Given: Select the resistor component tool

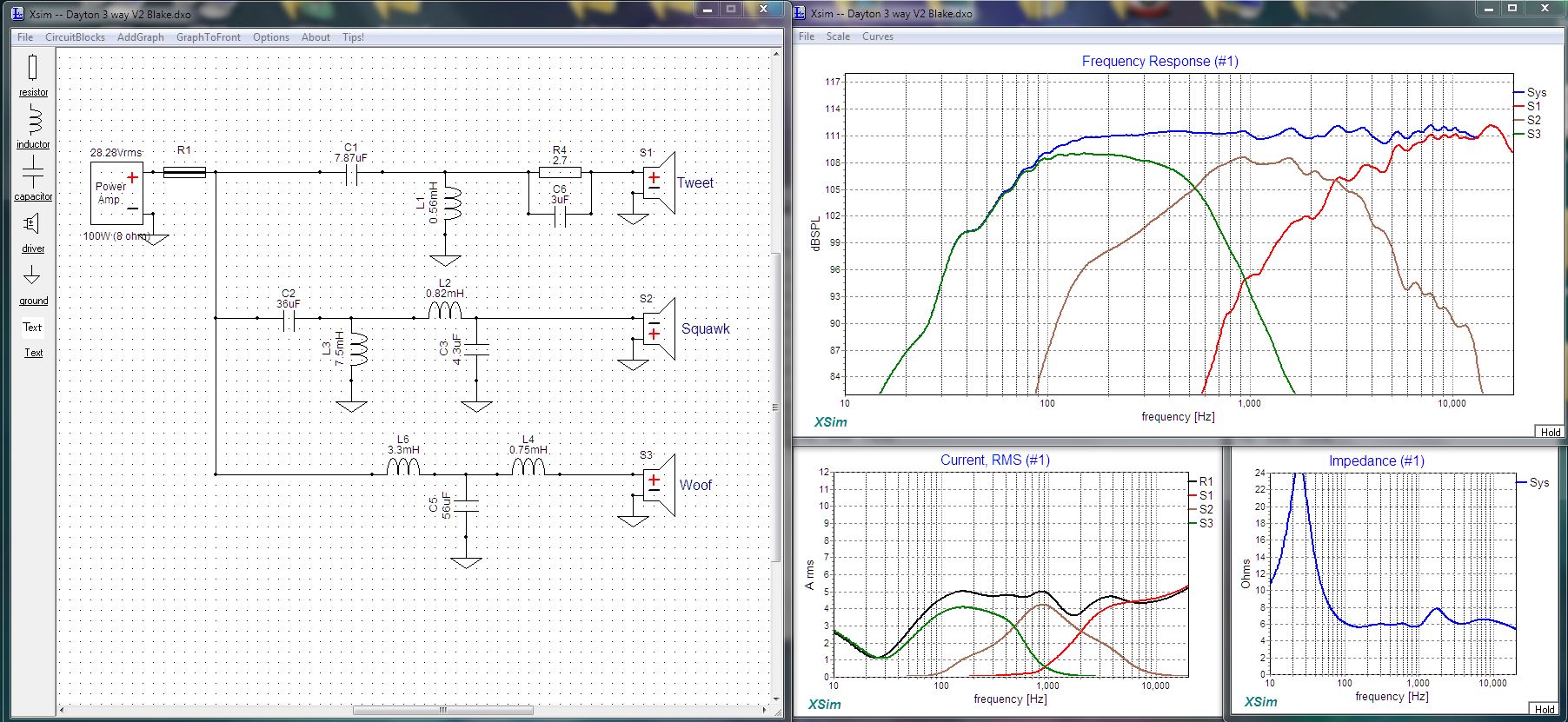Looking at the screenshot, I should coord(33,75).
